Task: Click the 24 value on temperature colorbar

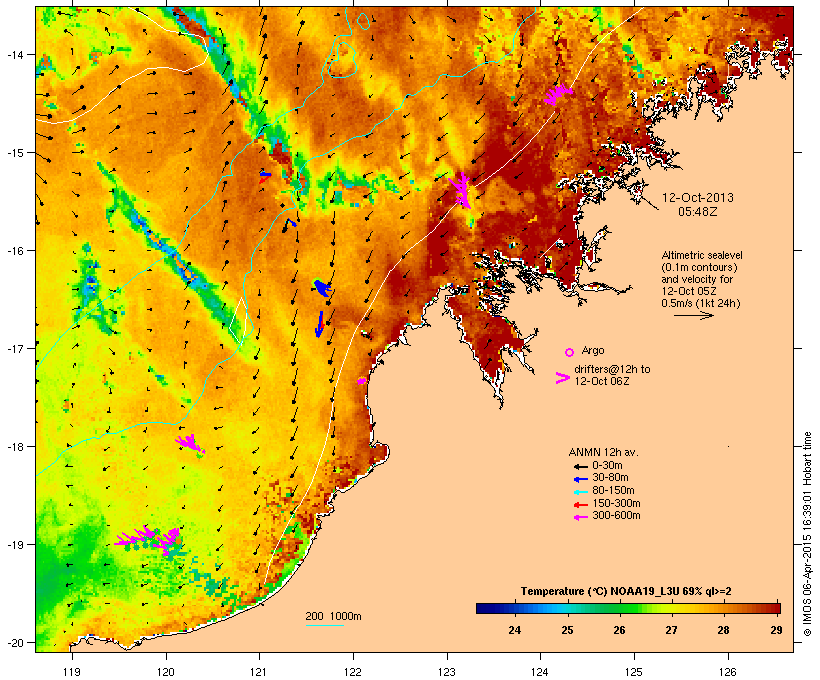Action: pos(515,630)
